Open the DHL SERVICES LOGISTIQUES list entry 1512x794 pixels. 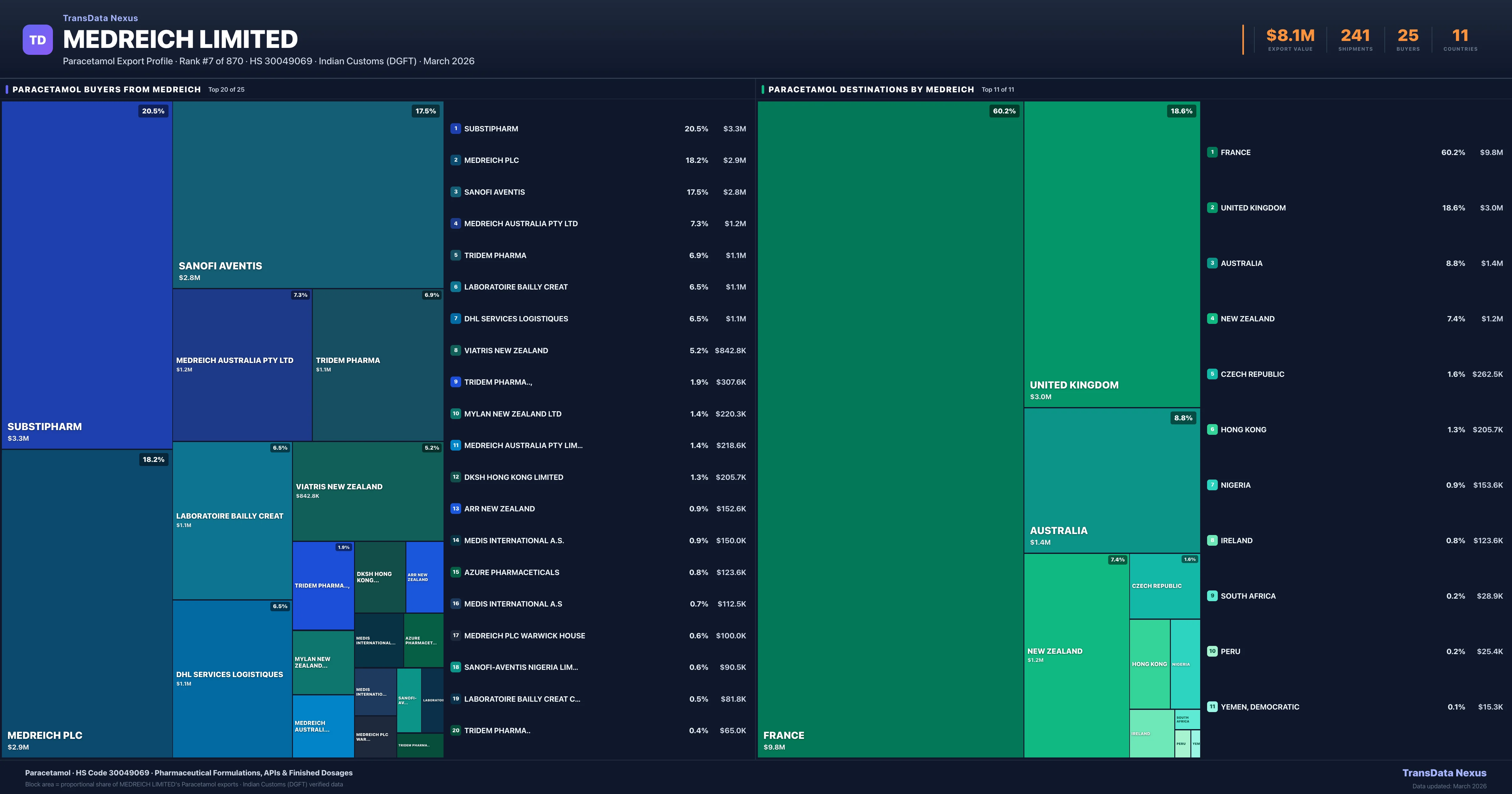click(x=515, y=319)
